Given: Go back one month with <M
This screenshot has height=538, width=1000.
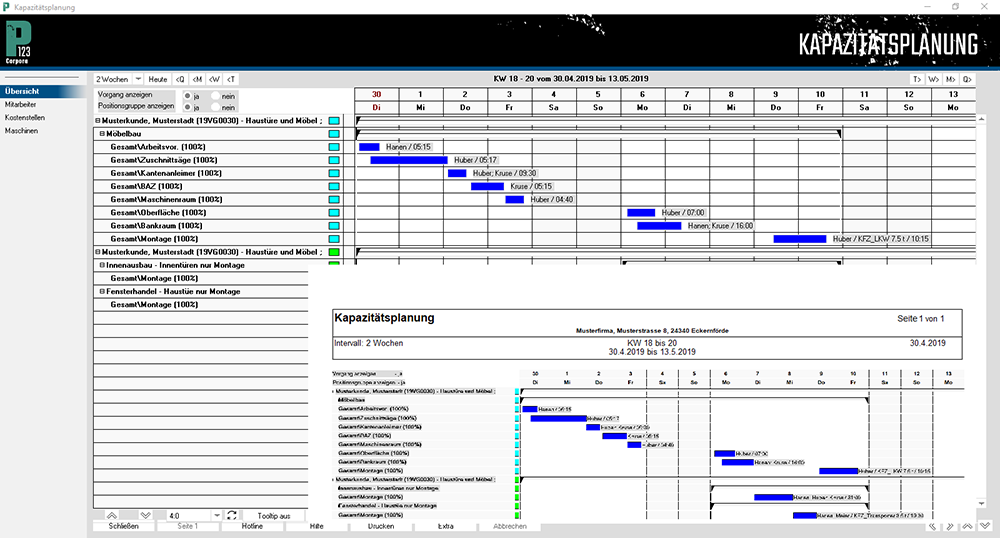Looking at the screenshot, I should click(x=197, y=78).
